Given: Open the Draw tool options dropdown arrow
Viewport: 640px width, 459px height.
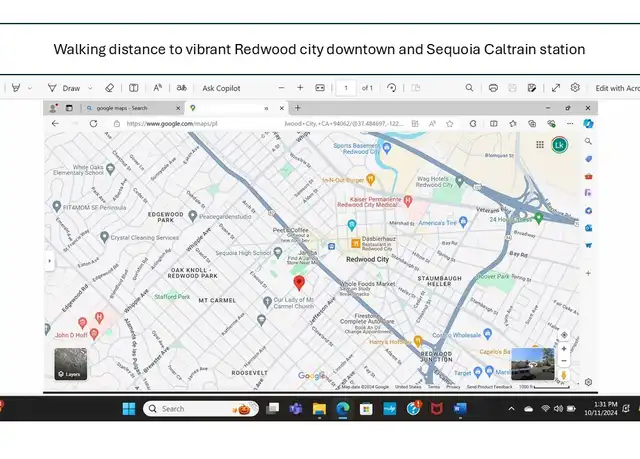Looking at the screenshot, I should (x=90, y=88).
